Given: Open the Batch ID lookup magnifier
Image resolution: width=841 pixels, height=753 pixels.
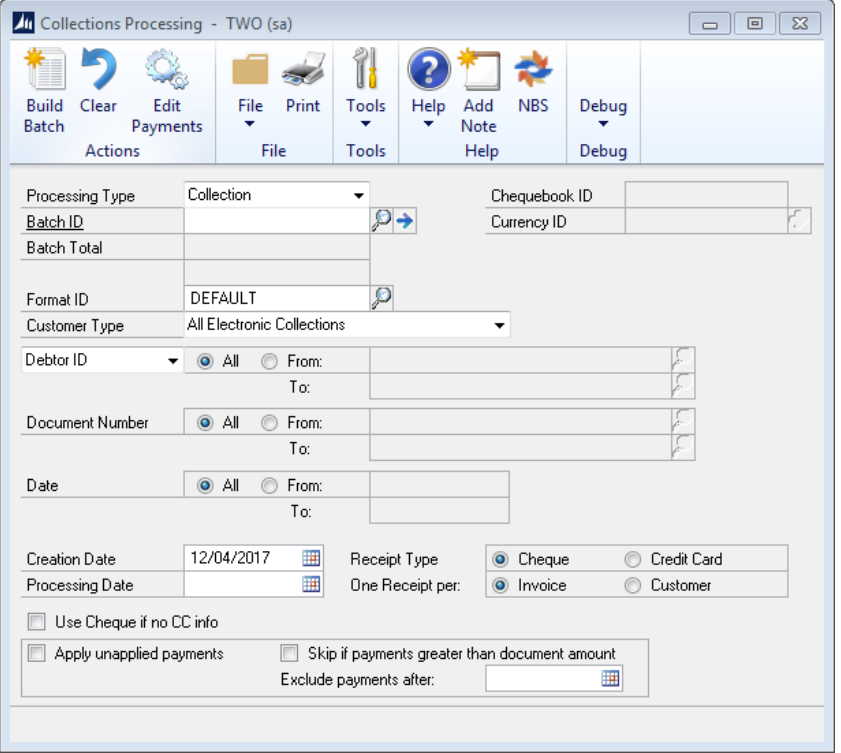Looking at the screenshot, I should (381, 222).
